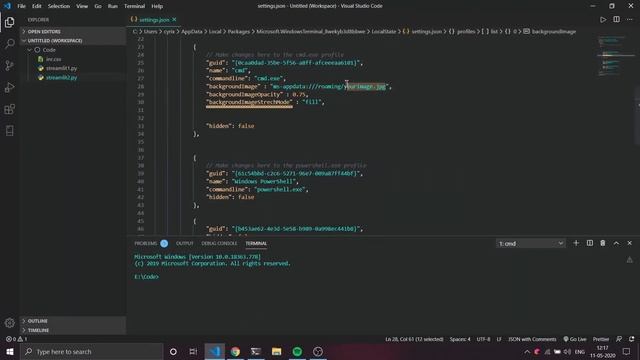Open the File menu
The image size is (640, 360).
pos(21,6)
